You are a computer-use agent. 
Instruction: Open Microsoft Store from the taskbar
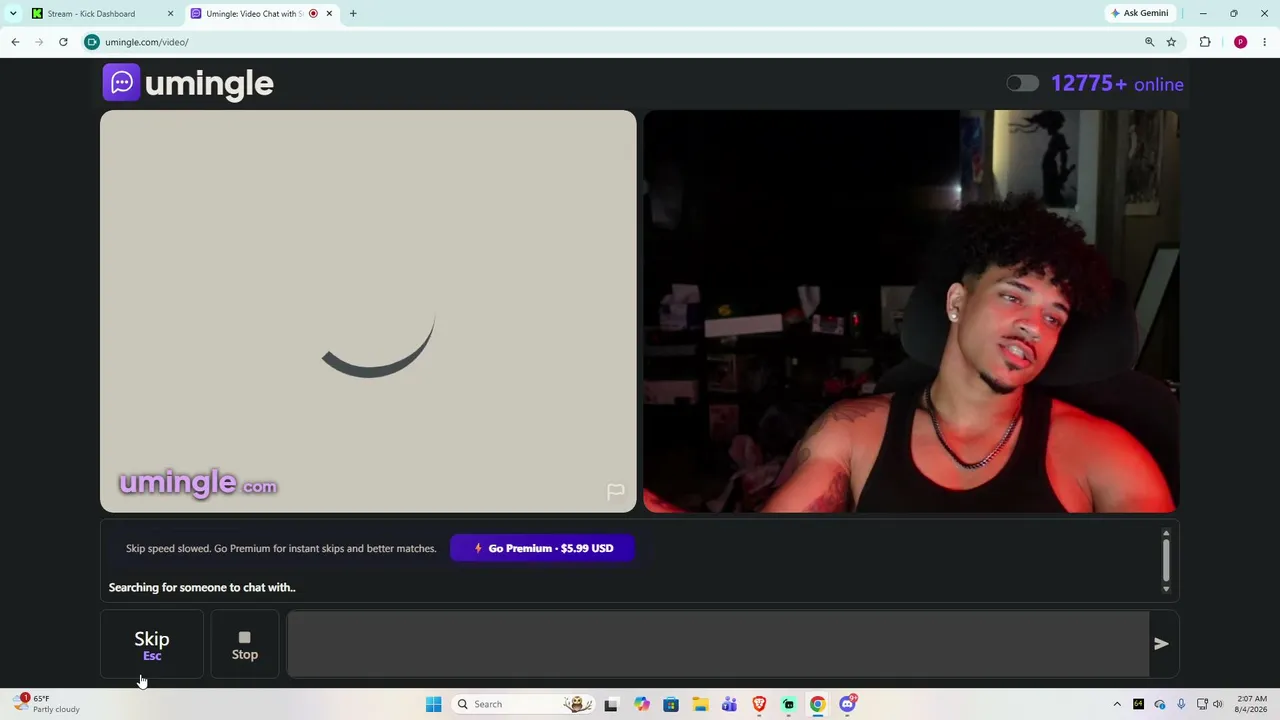pyautogui.click(x=670, y=704)
